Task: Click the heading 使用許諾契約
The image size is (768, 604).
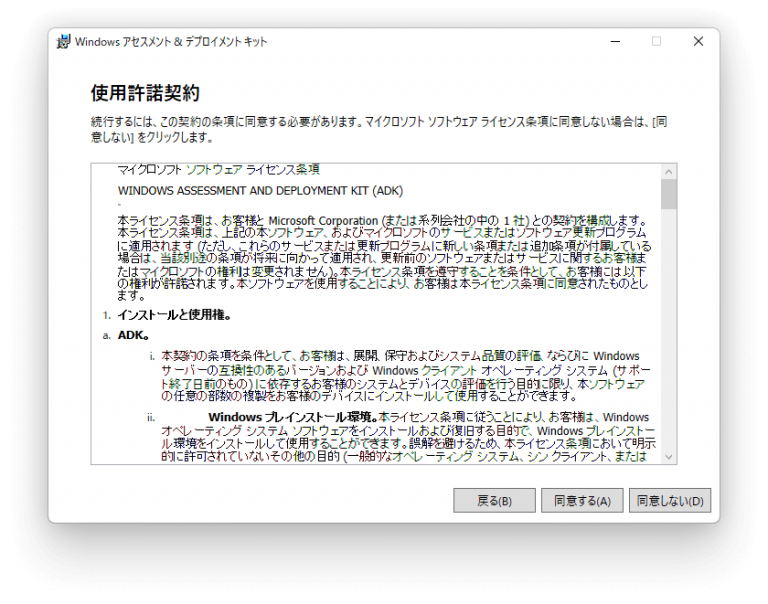Action: click(145, 93)
